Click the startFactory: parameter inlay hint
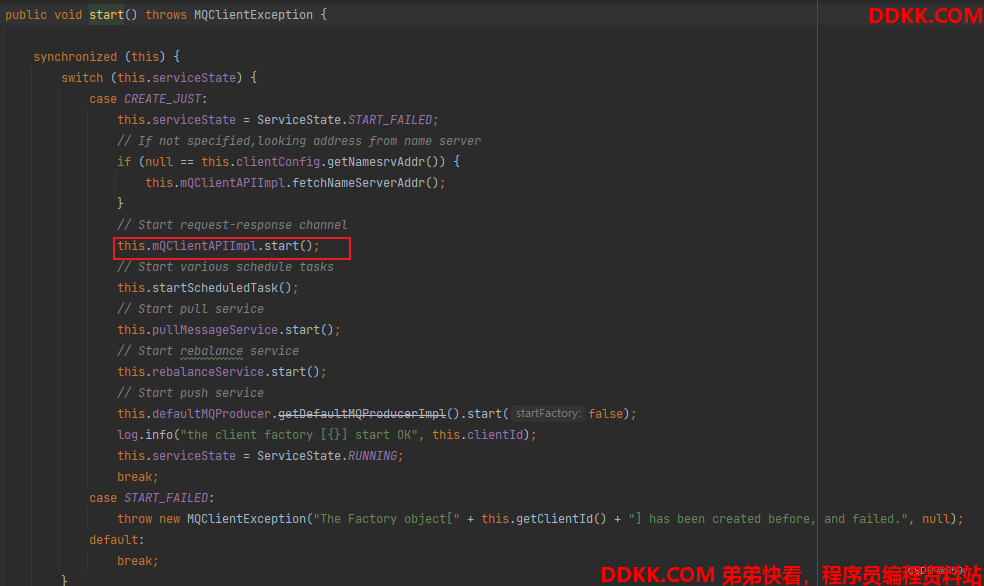984x586 pixels. coord(548,413)
